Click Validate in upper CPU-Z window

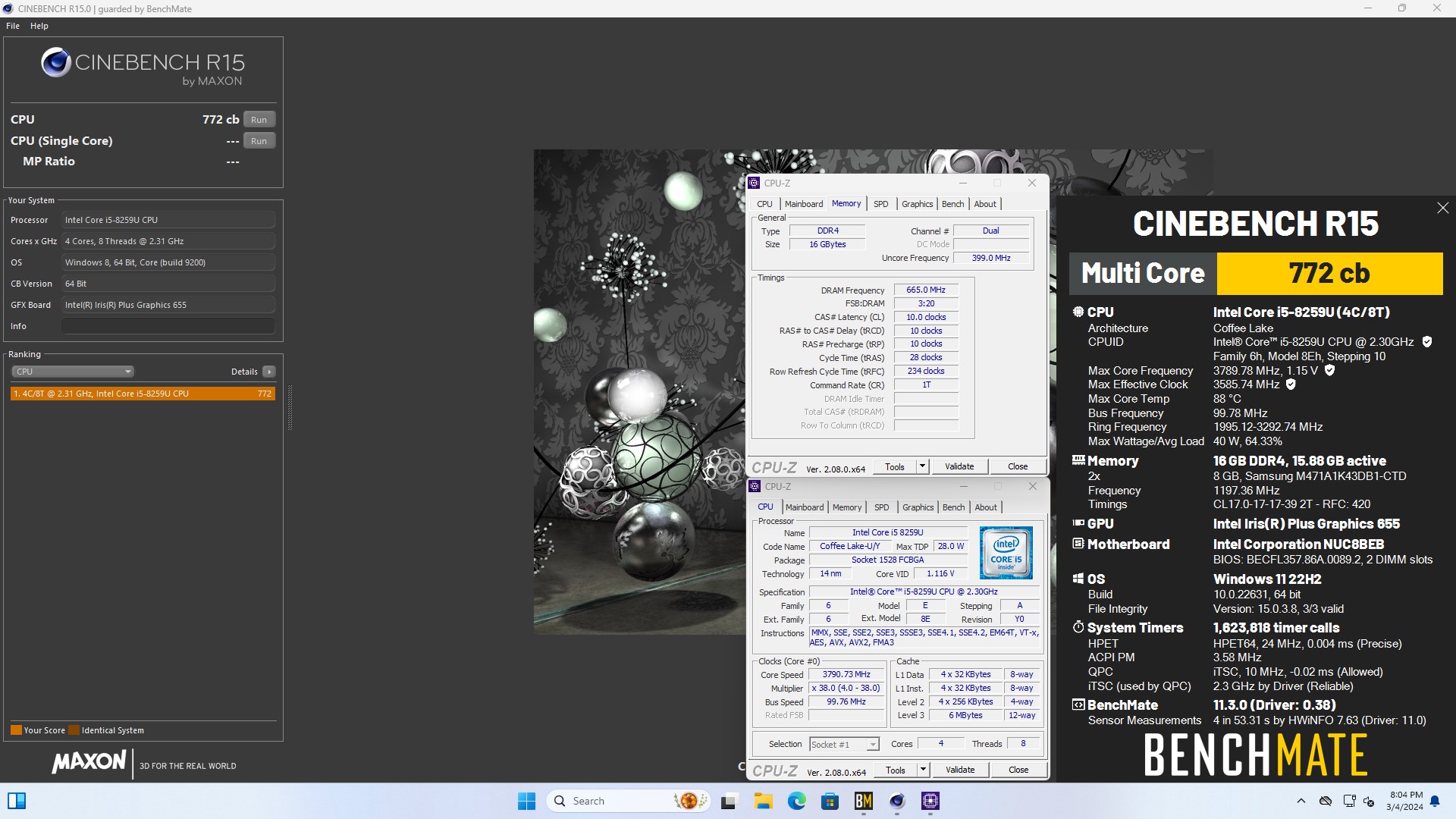tap(959, 466)
